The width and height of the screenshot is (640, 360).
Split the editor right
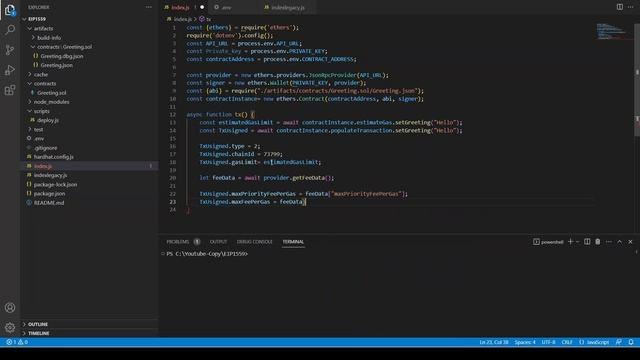[x=620, y=7]
